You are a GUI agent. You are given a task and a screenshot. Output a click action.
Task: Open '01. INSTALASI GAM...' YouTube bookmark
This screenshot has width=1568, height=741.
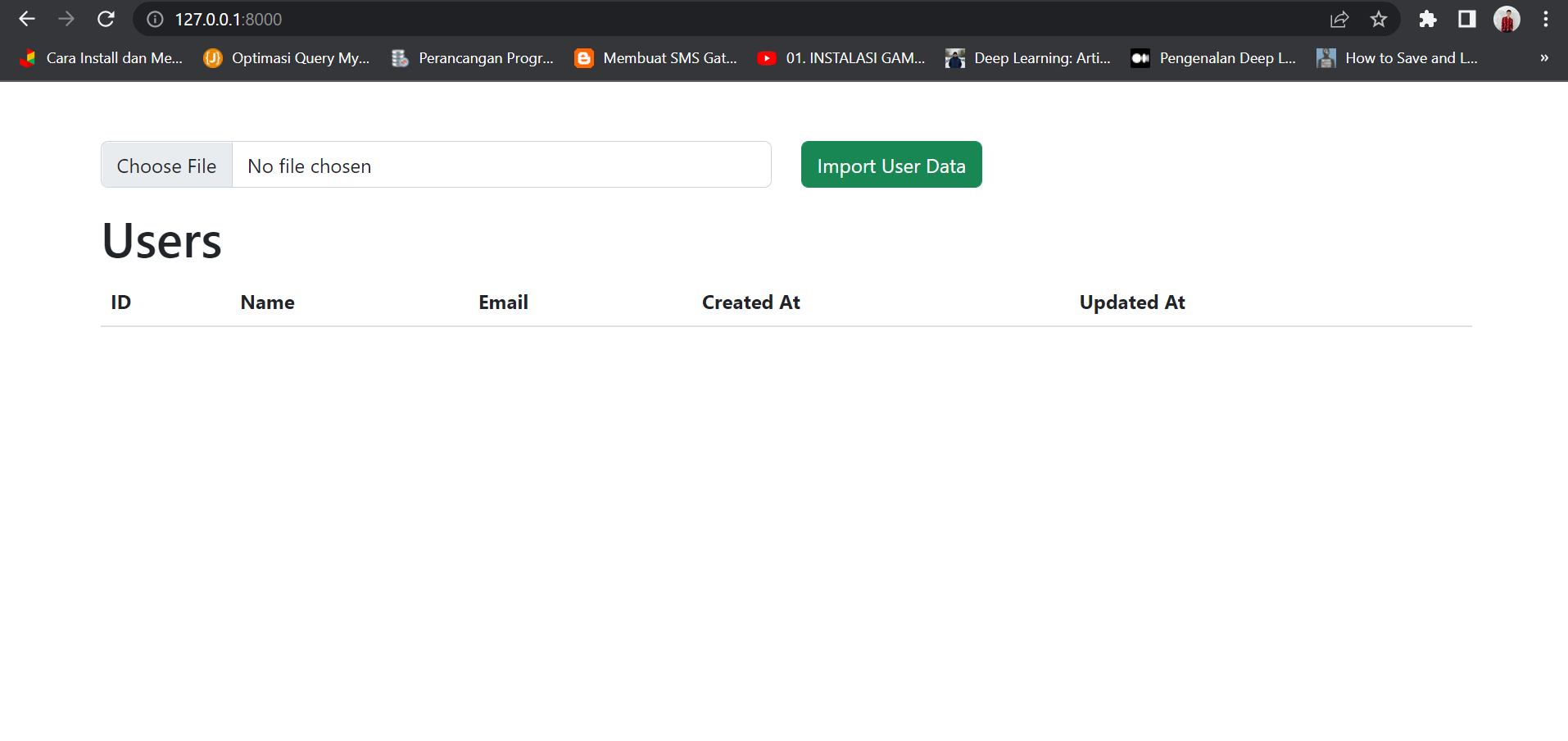tap(841, 58)
